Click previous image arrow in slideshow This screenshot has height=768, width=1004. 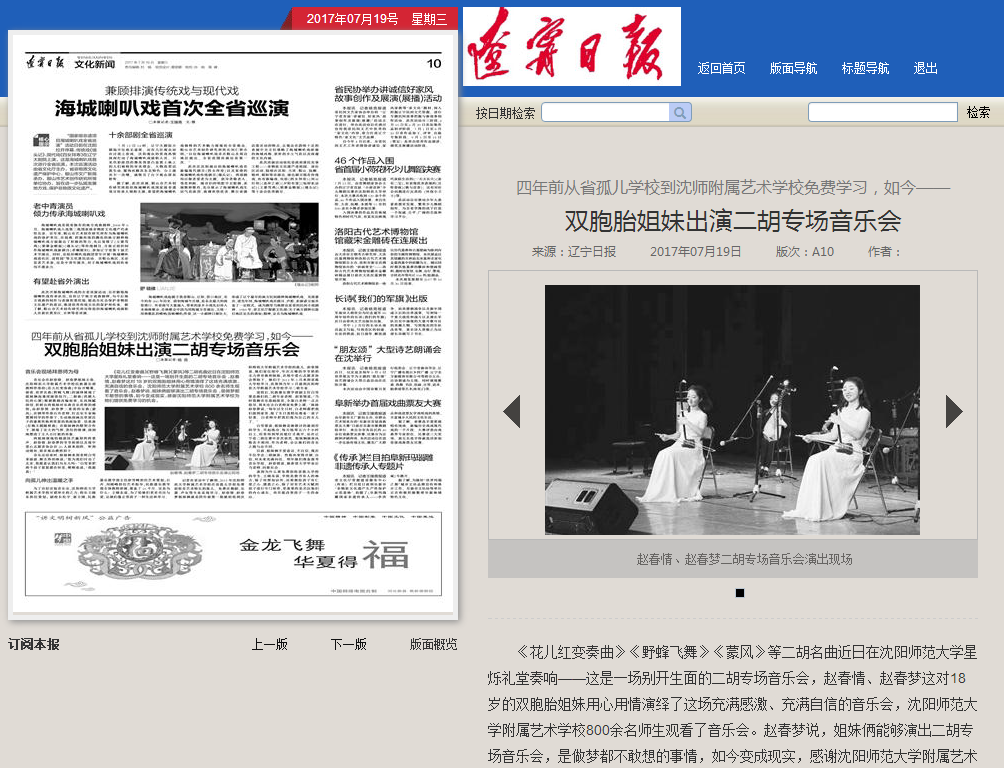click(511, 411)
